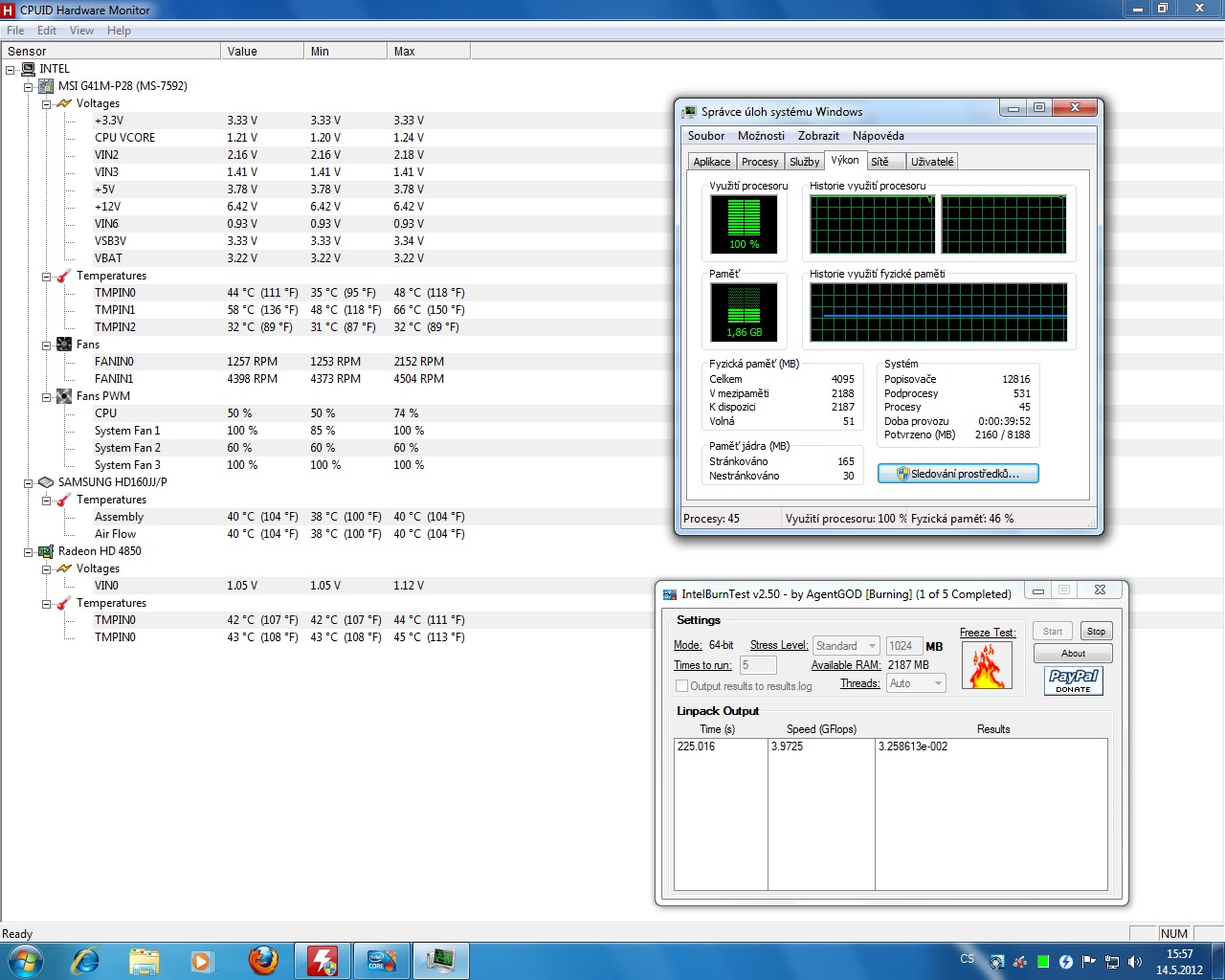Click the Task Manager title bar icon
This screenshot has height=980, width=1225.
[x=689, y=112]
